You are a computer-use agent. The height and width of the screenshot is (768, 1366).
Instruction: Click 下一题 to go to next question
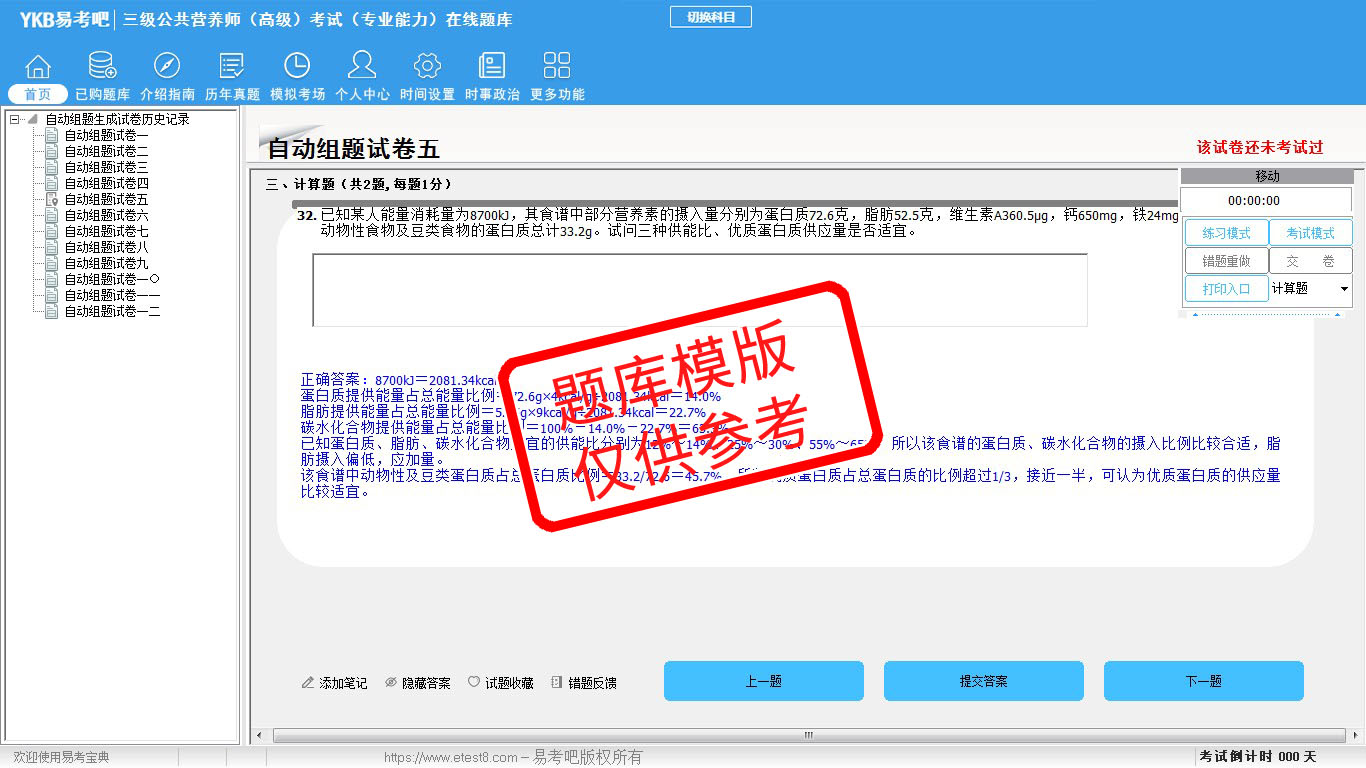click(x=1203, y=681)
